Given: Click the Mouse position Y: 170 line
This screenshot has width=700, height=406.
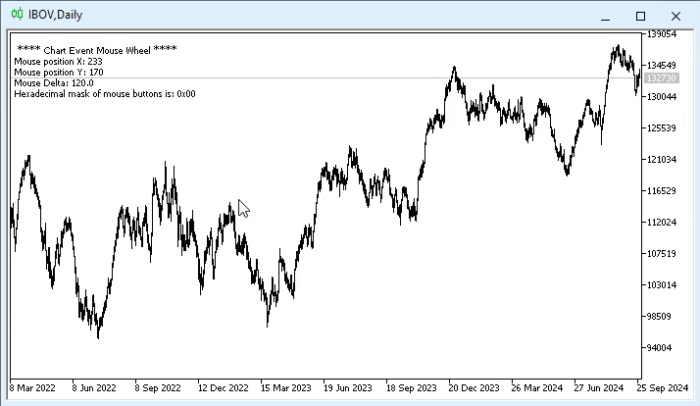Looking at the screenshot, I should point(58,72).
